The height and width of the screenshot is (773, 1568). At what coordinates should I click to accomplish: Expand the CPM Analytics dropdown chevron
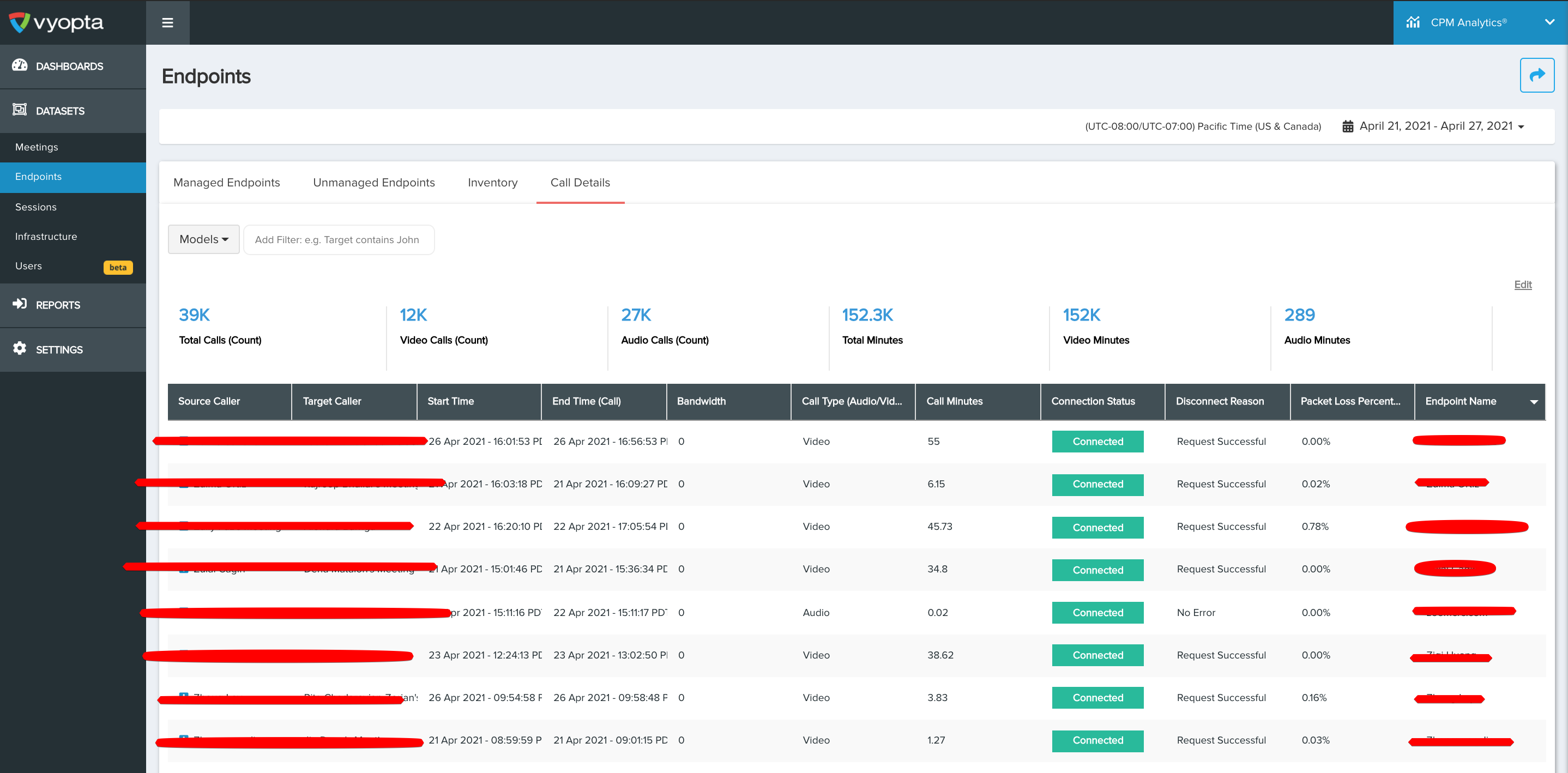1549,22
